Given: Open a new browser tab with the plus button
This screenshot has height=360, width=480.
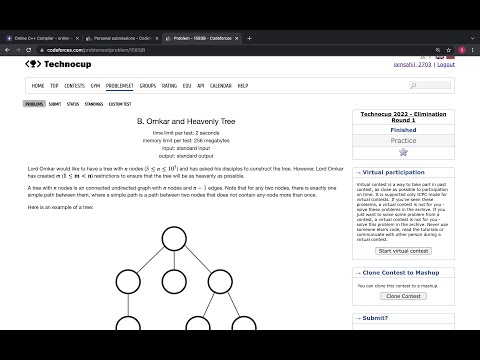Looking at the screenshot, I should (x=249, y=38).
